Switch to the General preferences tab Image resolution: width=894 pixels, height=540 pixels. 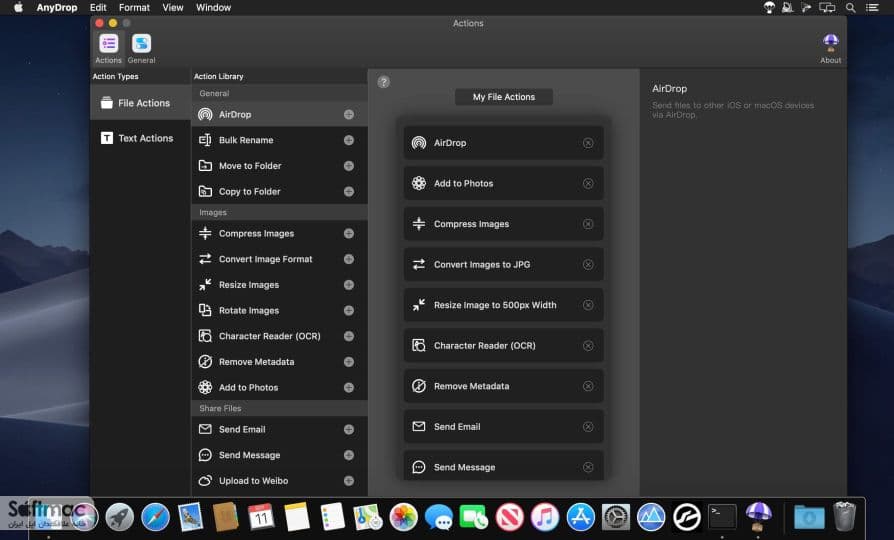141,48
